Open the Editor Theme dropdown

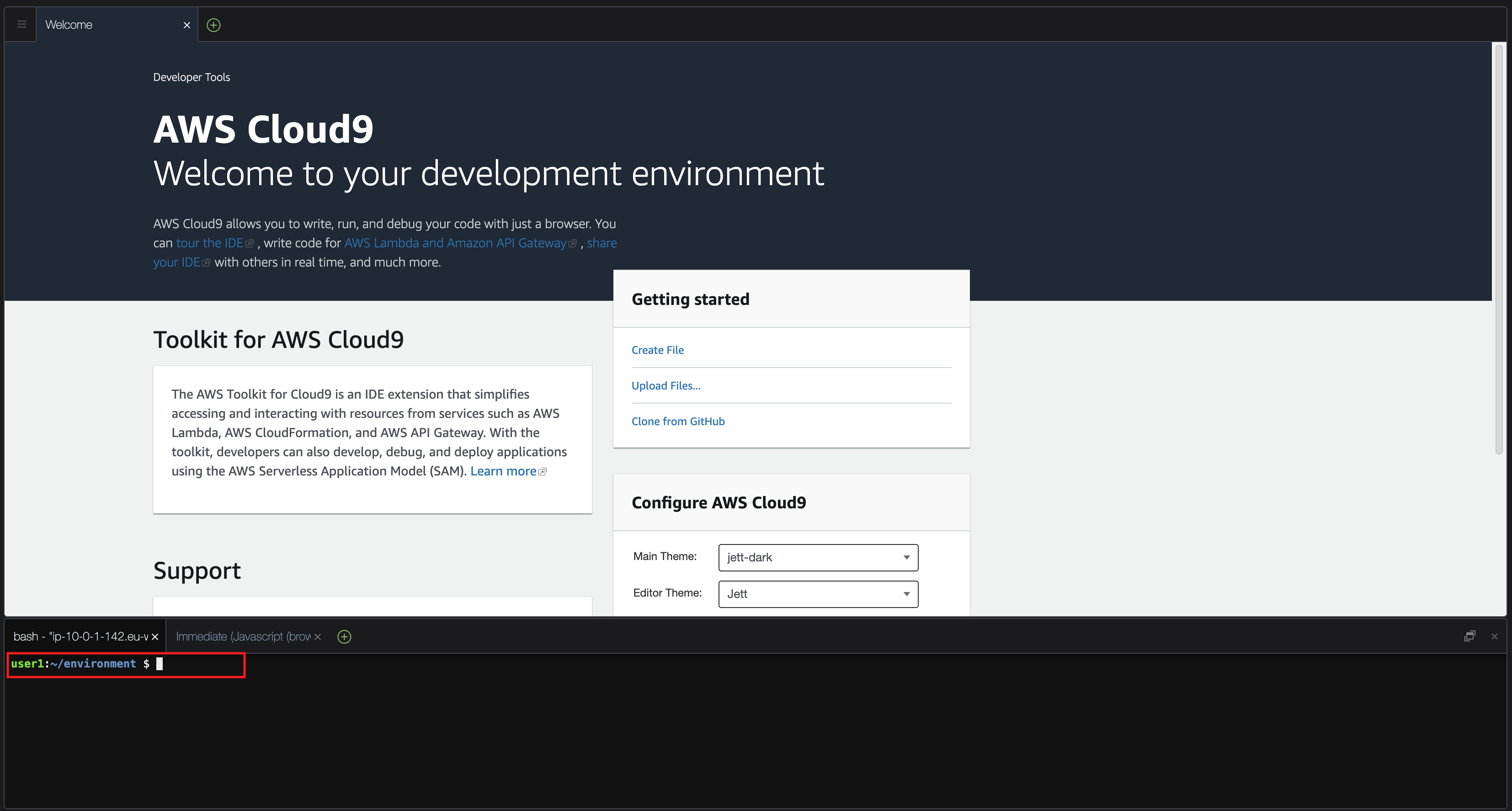(818, 594)
